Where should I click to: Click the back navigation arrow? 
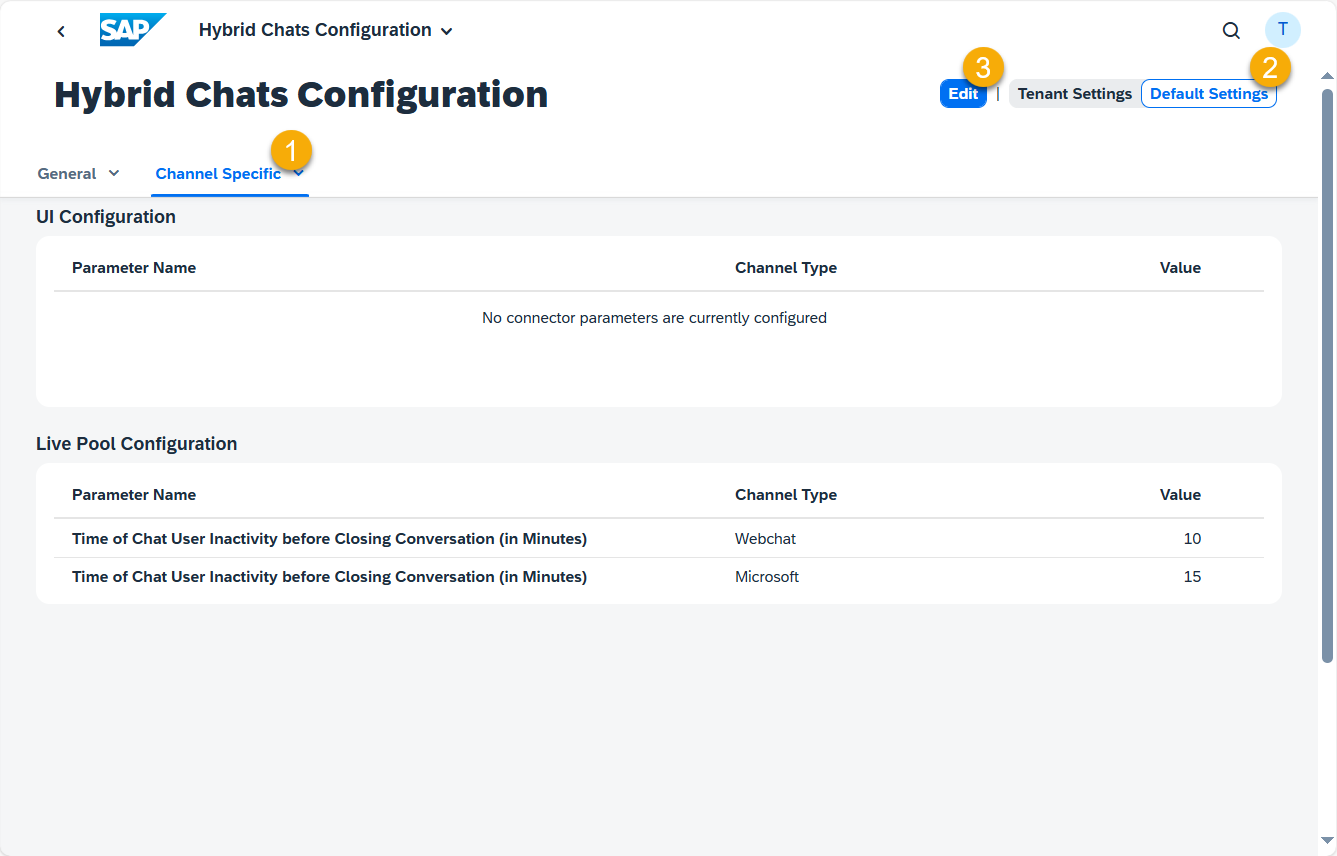click(x=62, y=31)
